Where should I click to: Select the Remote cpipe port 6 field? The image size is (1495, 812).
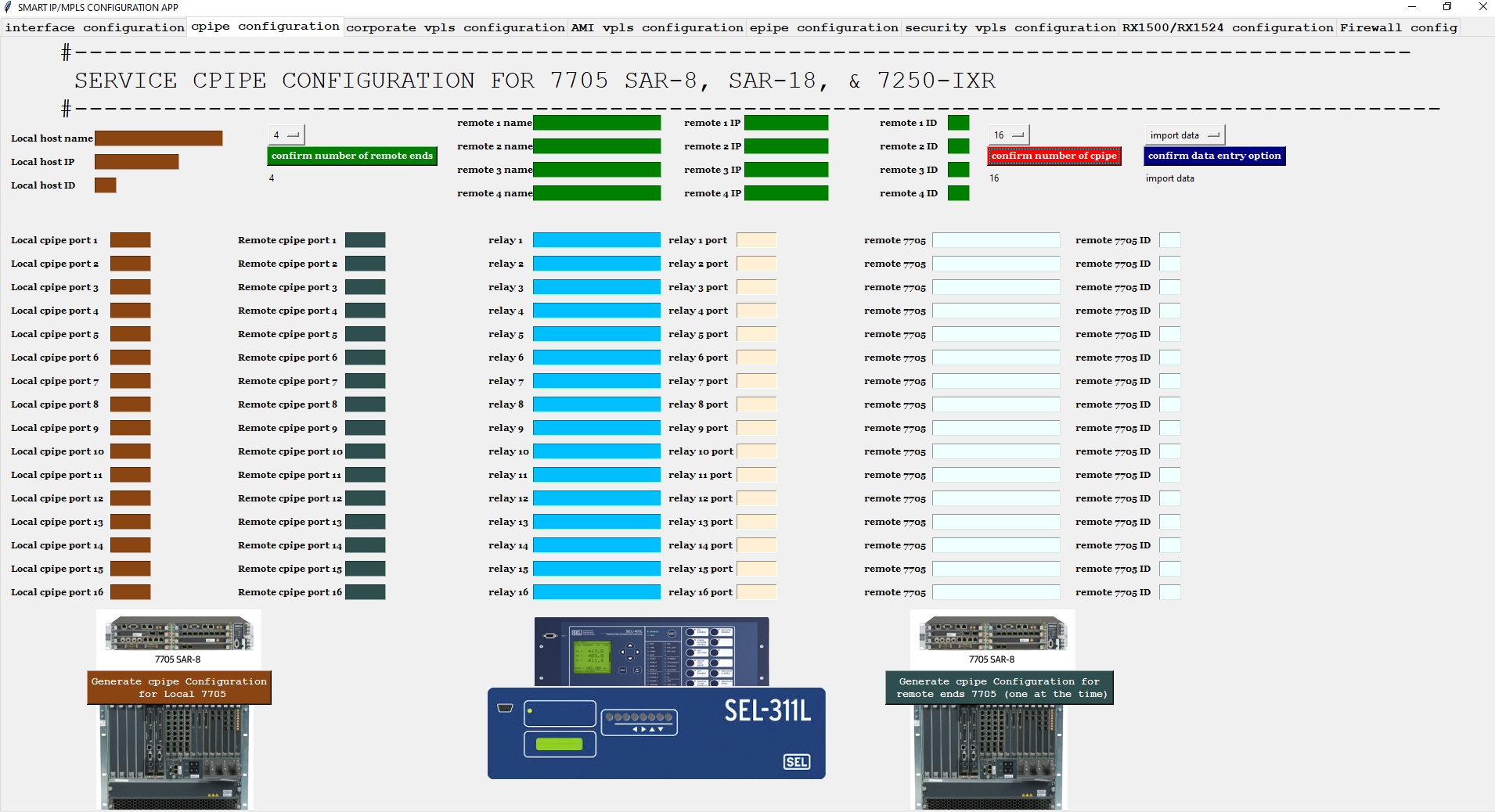coord(366,357)
